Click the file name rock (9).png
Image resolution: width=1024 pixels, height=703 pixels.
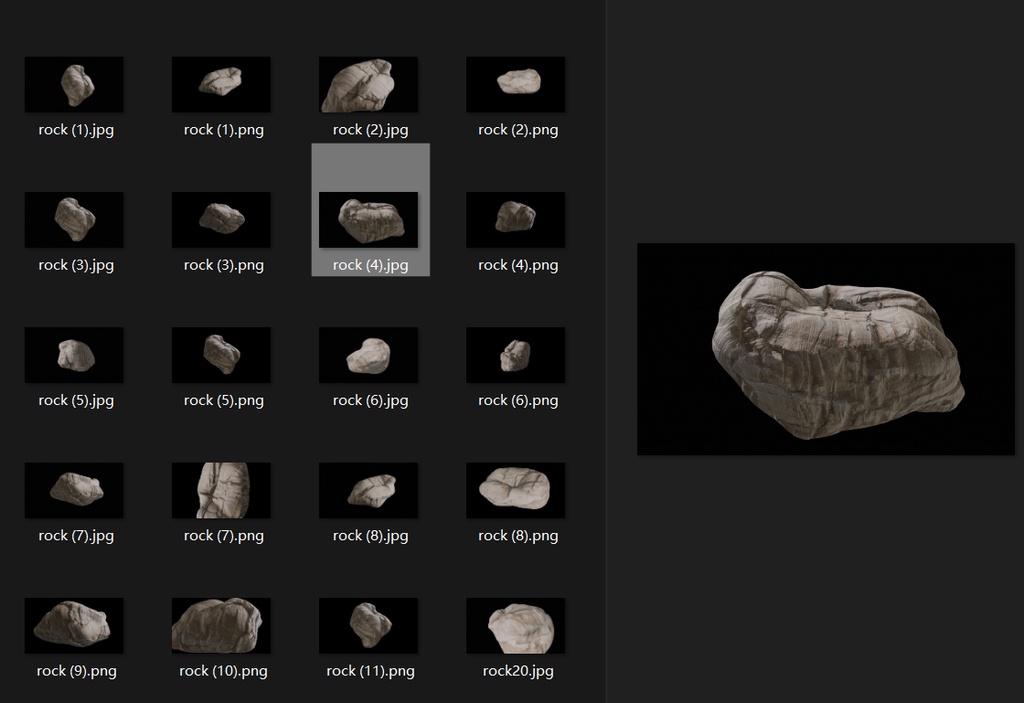pos(76,671)
